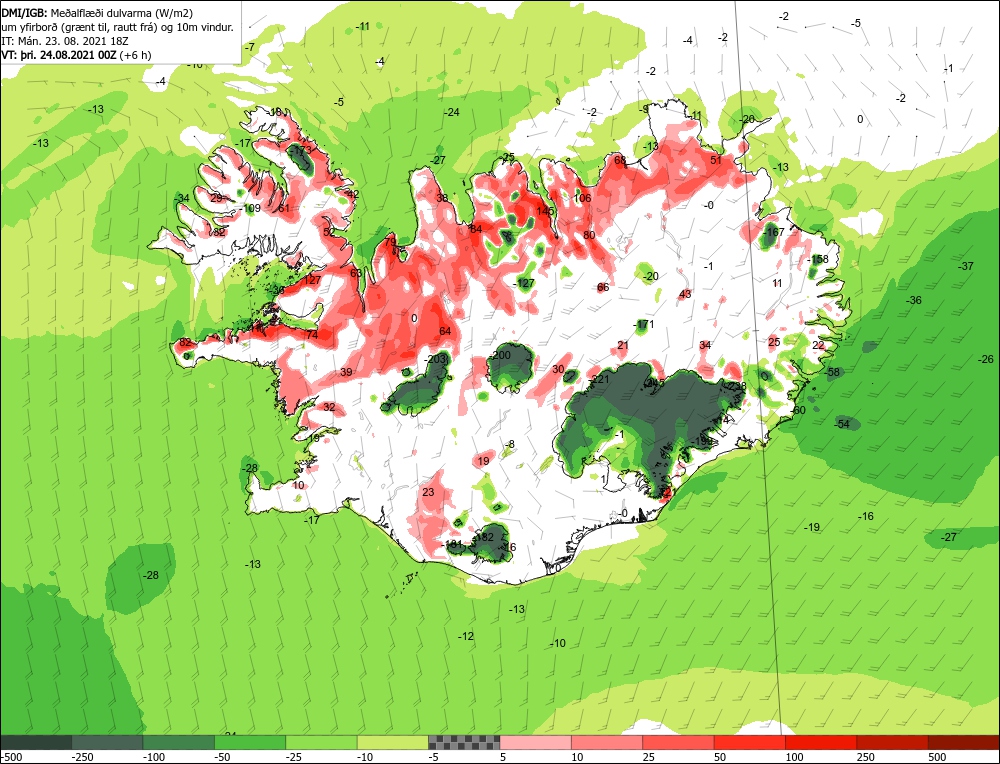The image size is (1000, 764).
Task: Click the map value '23' in the south
Action: pos(428,492)
